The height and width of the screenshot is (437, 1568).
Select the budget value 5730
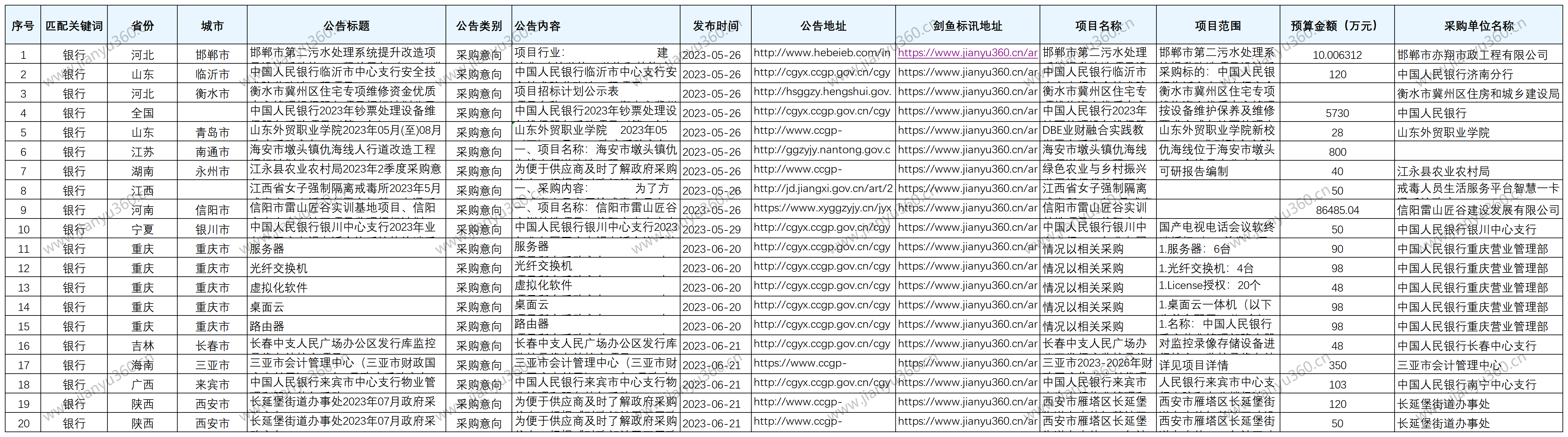tap(1337, 113)
